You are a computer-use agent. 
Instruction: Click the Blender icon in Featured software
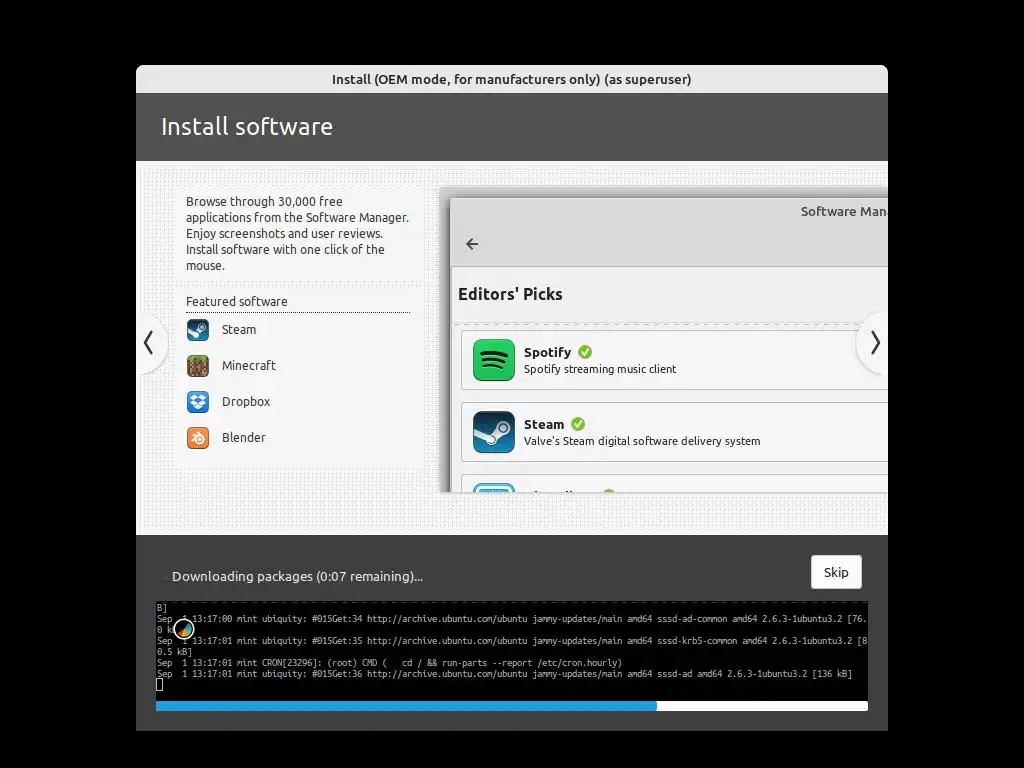pyautogui.click(x=198, y=438)
